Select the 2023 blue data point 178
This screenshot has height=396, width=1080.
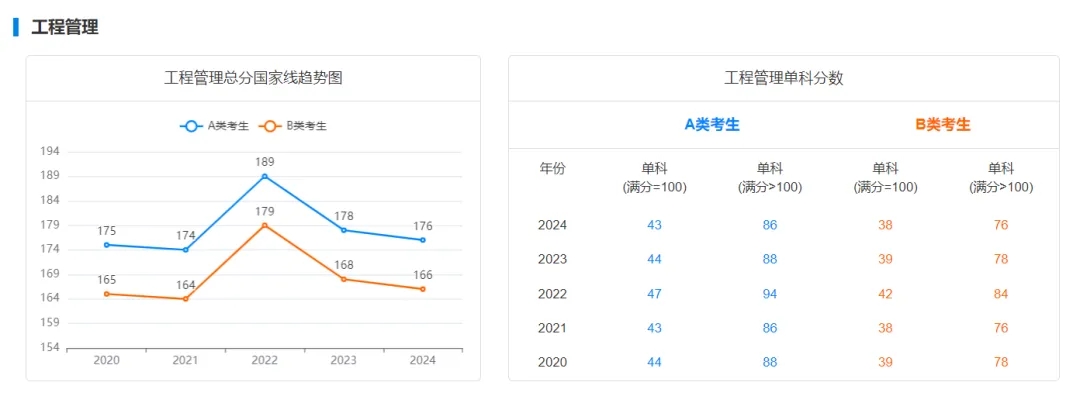(344, 230)
